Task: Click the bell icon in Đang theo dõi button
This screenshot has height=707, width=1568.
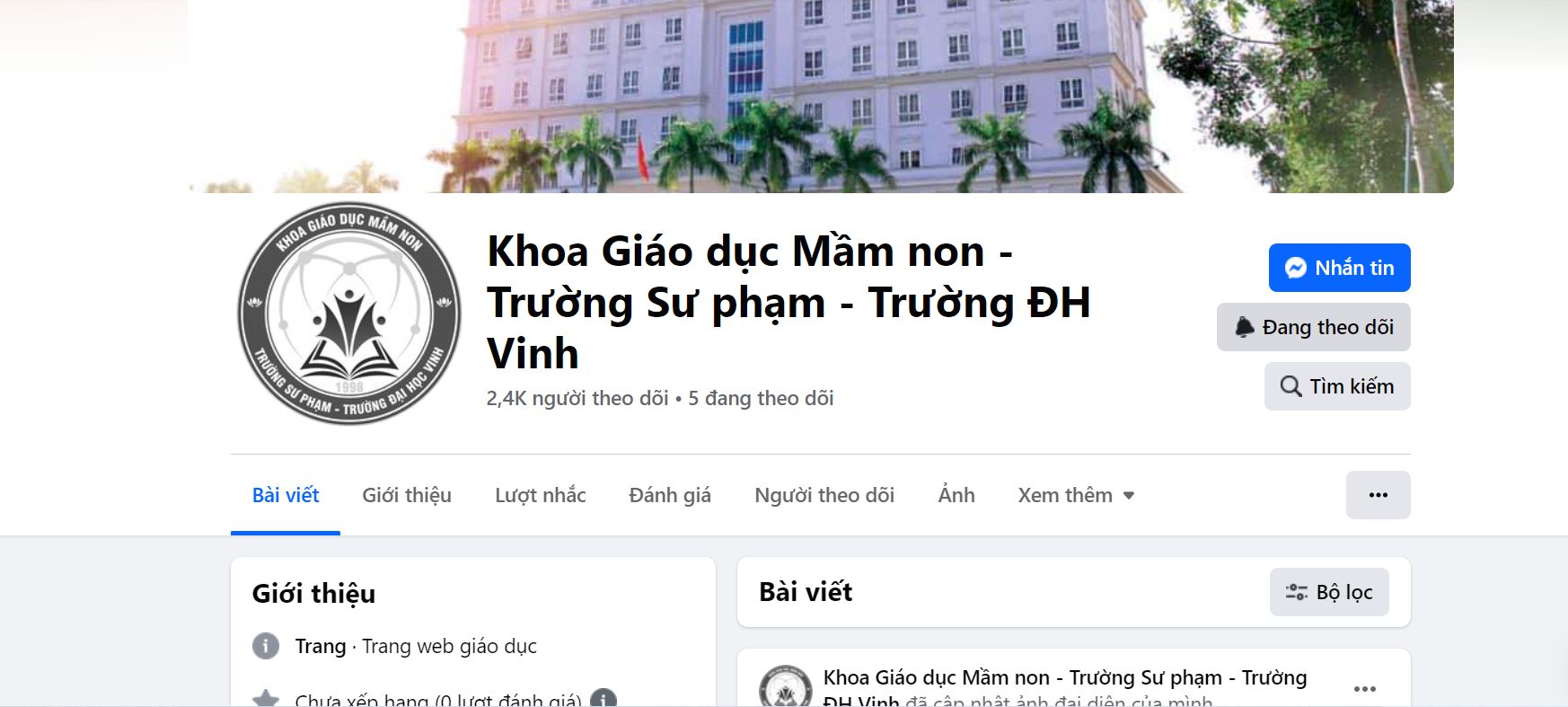Action: (1245, 327)
